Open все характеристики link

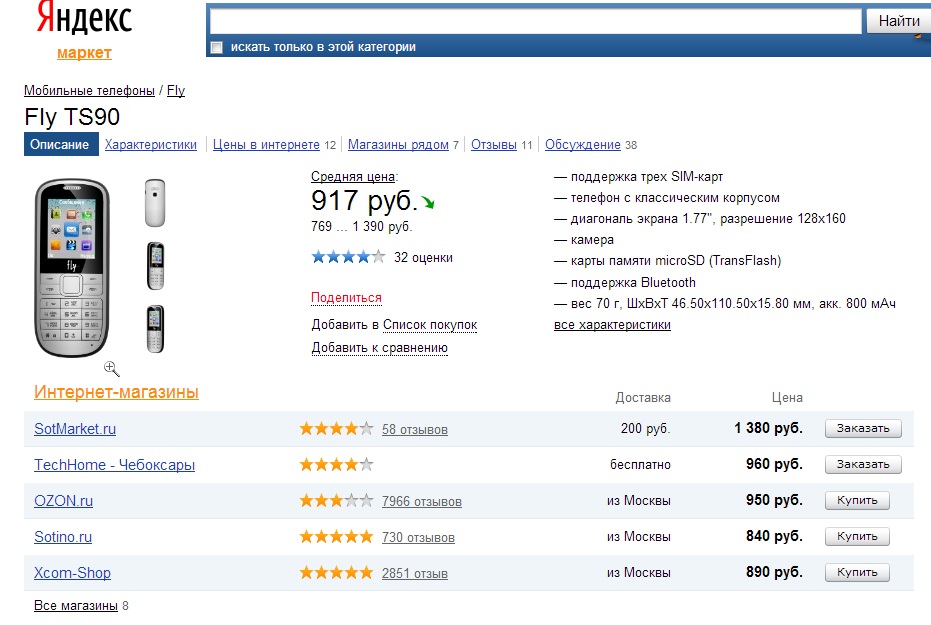tap(612, 325)
